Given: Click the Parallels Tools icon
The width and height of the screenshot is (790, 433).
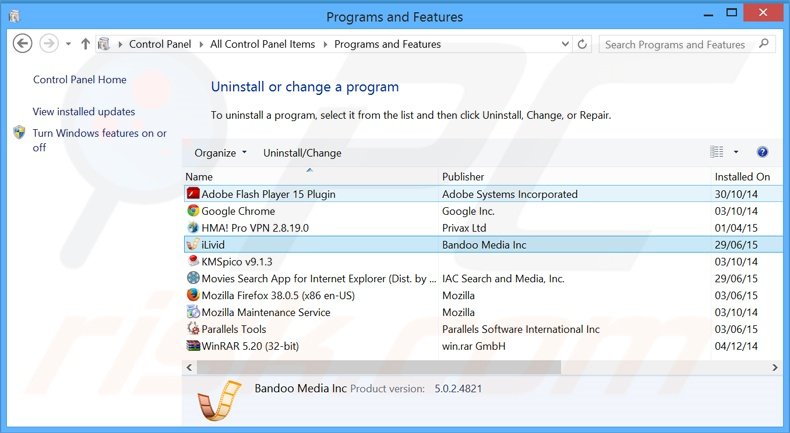Looking at the screenshot, I should click(x=193, y=329).
